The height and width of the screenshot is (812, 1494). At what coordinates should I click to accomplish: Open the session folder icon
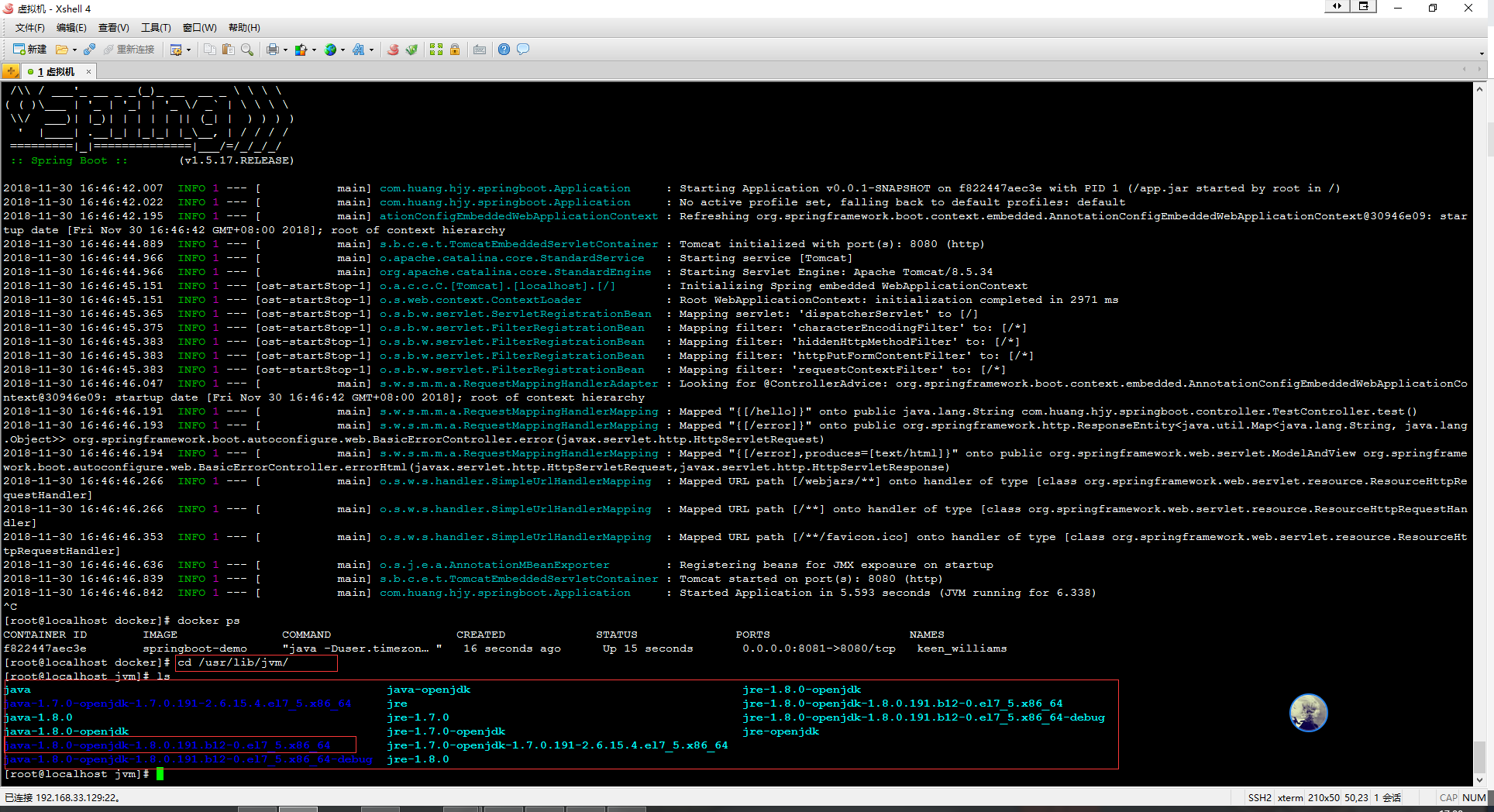(x=61, y=50)
